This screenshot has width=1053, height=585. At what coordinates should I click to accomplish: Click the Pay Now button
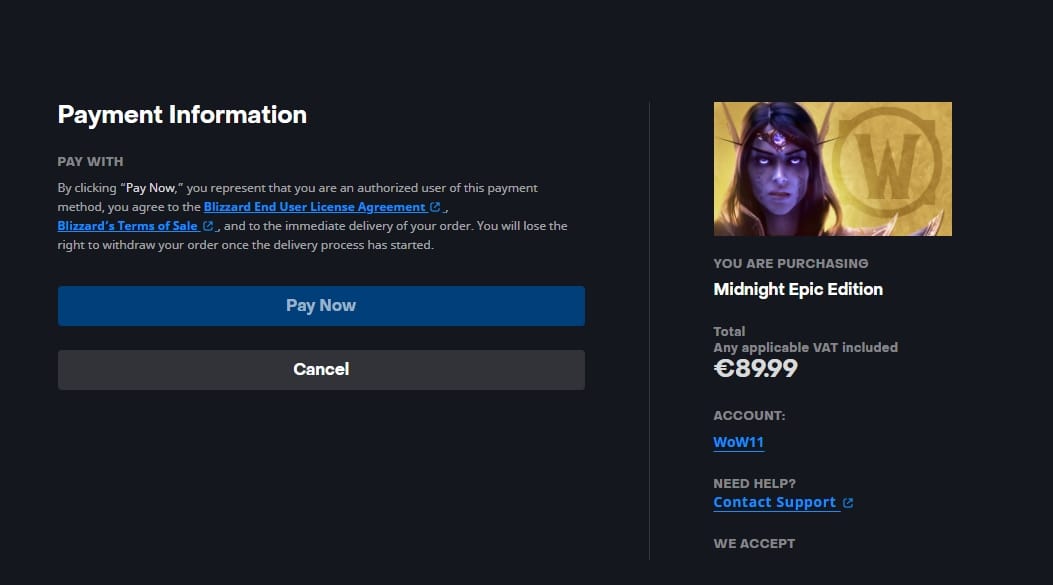[x=320, y=306]
